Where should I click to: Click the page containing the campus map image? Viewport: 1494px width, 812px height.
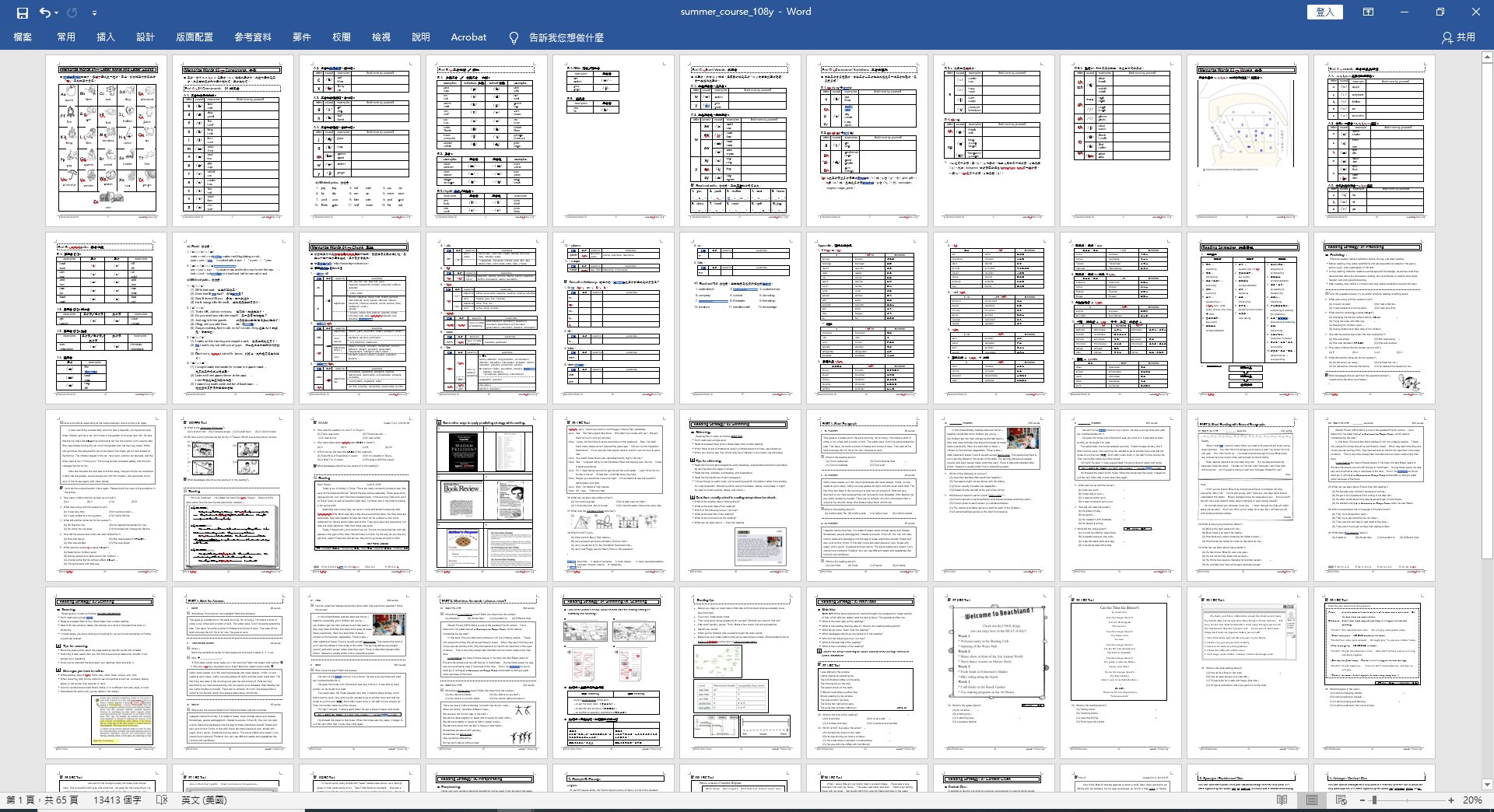coord(1247,141)
